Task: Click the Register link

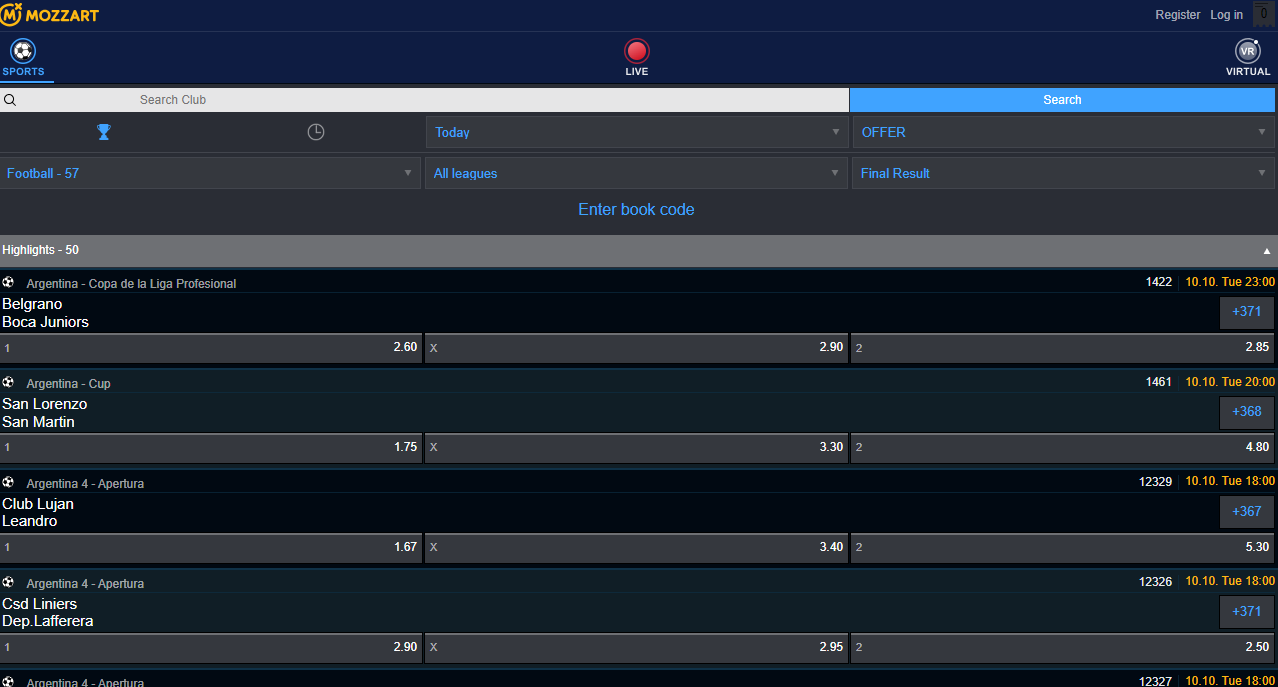Action: coord(1177,15)
